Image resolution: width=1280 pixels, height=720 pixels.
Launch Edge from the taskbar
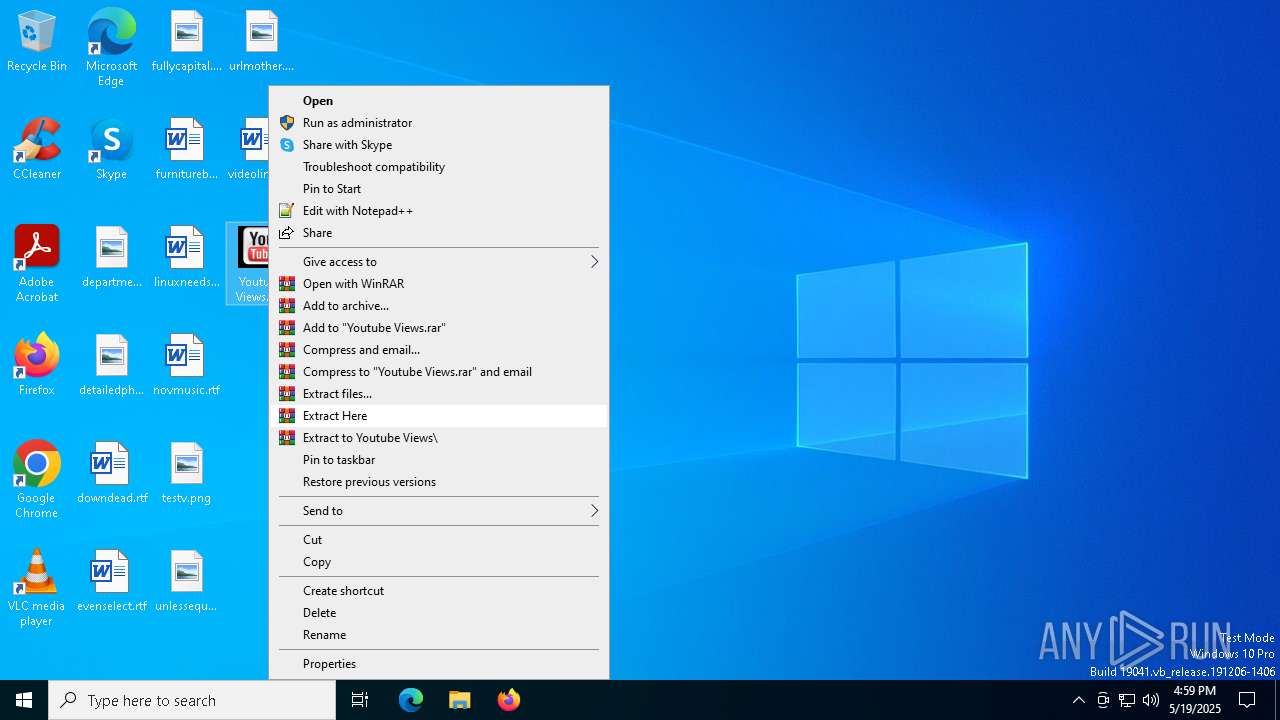point(411,700)
